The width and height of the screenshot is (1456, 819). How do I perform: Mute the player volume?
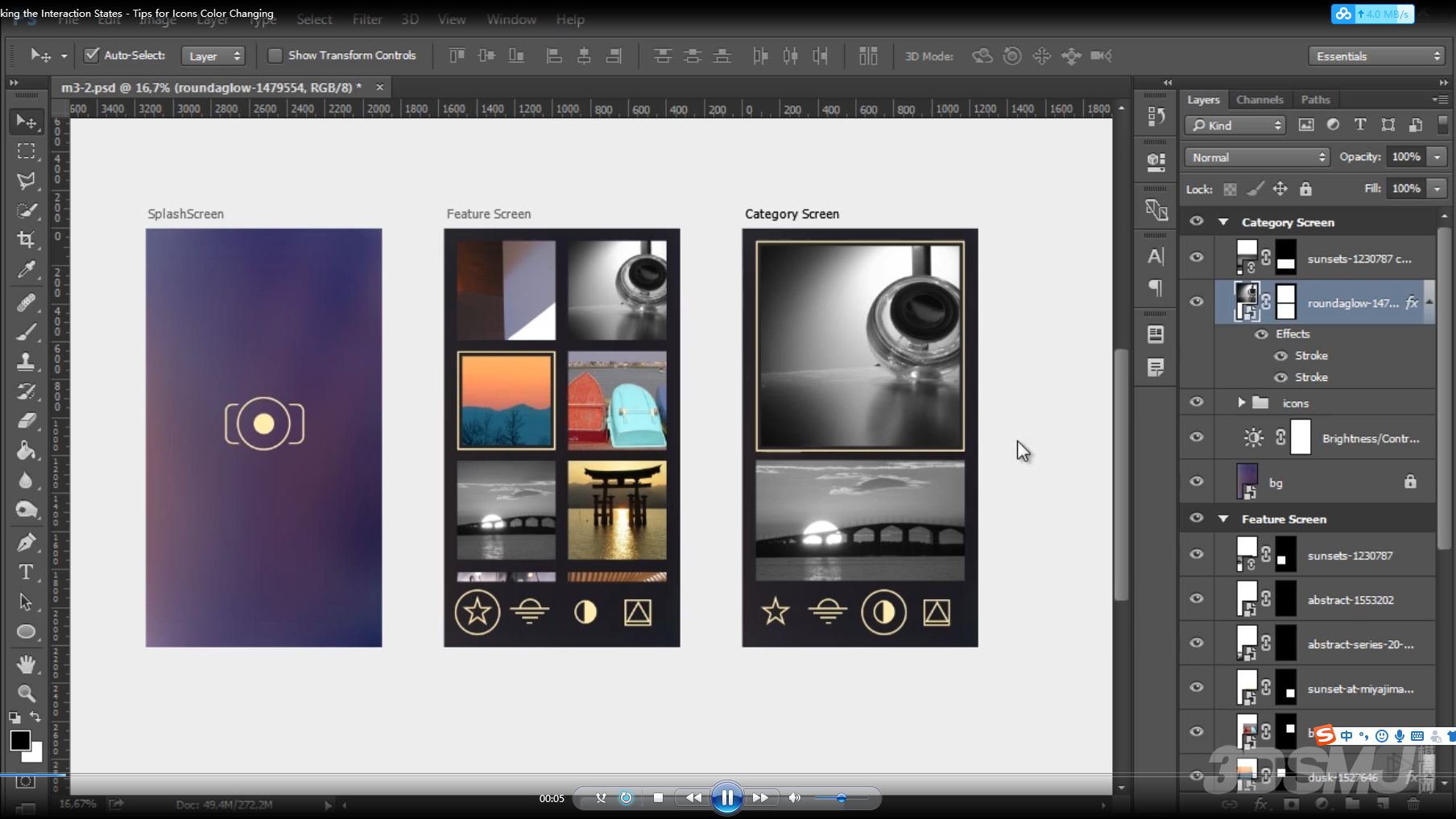tap(795, 798)
